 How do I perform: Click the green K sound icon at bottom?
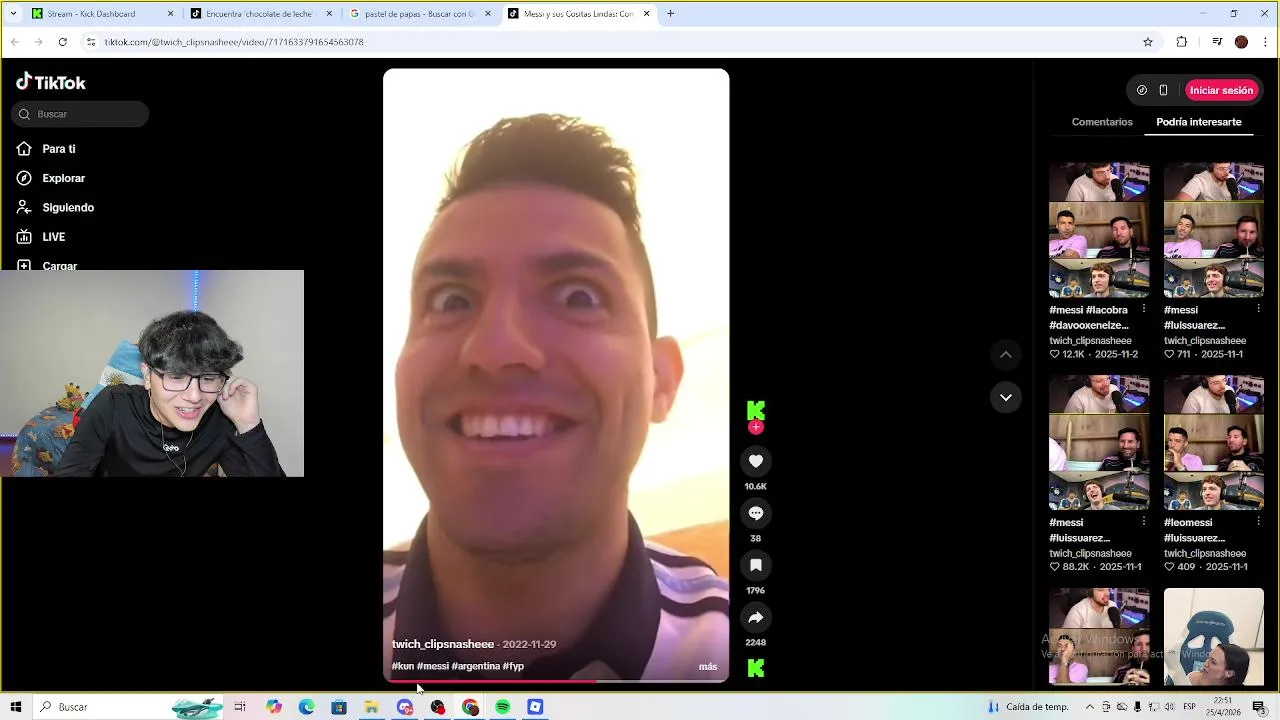(x=756, y=667)
